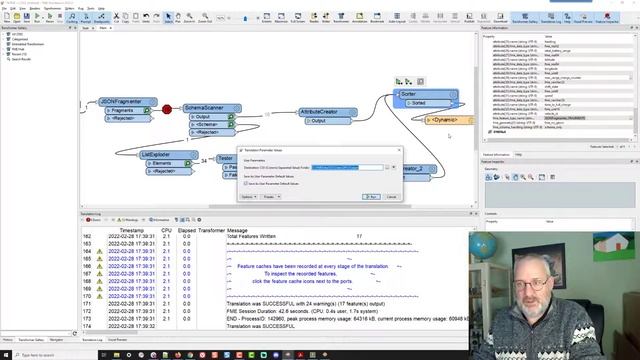The width and height of the screenshot is (640, 360).
Task: Click the Zoom Out magnifier
Action: click(x=205, y=17)
